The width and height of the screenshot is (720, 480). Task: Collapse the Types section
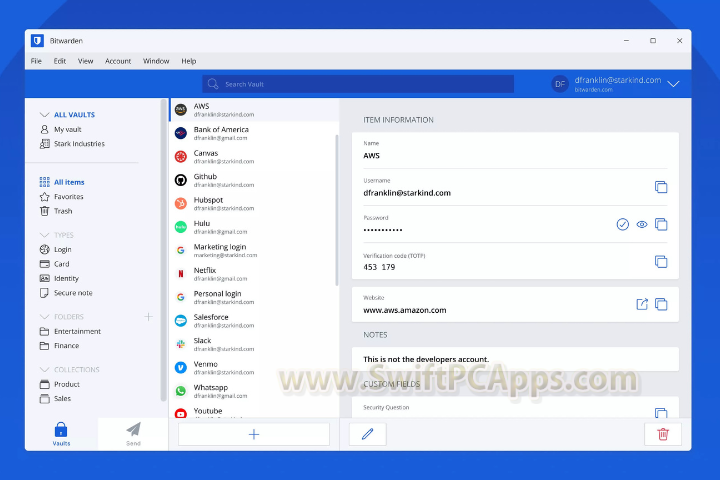[45, 235]
